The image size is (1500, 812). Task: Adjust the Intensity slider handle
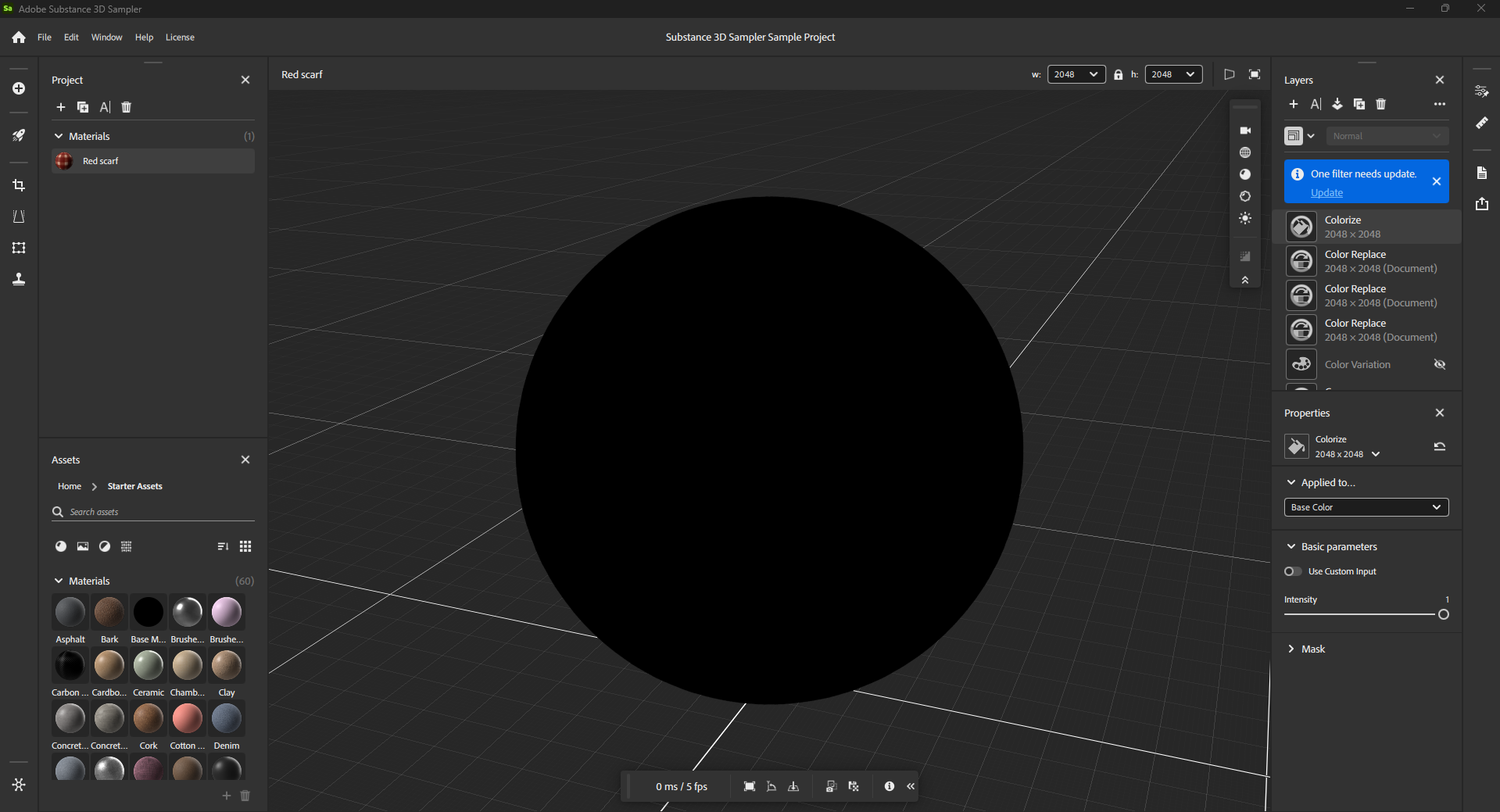click(1444, 614)
